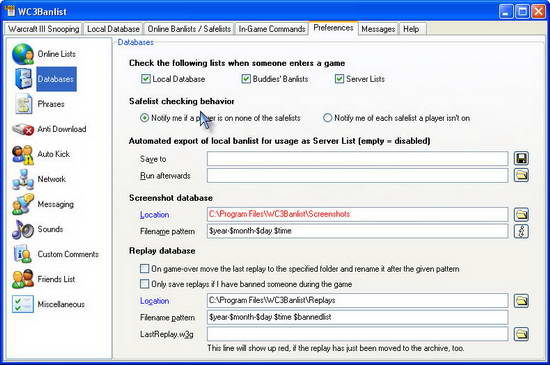
Task: Open the Messaging chat icon
Action: point(23,204)
